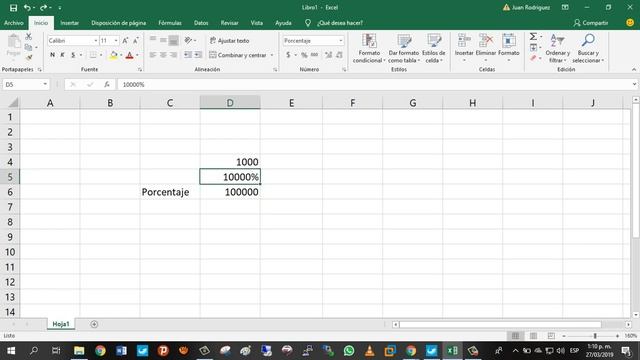Switch to the Insertar tab
Screen dimensions: 640x360
point(69,23)
